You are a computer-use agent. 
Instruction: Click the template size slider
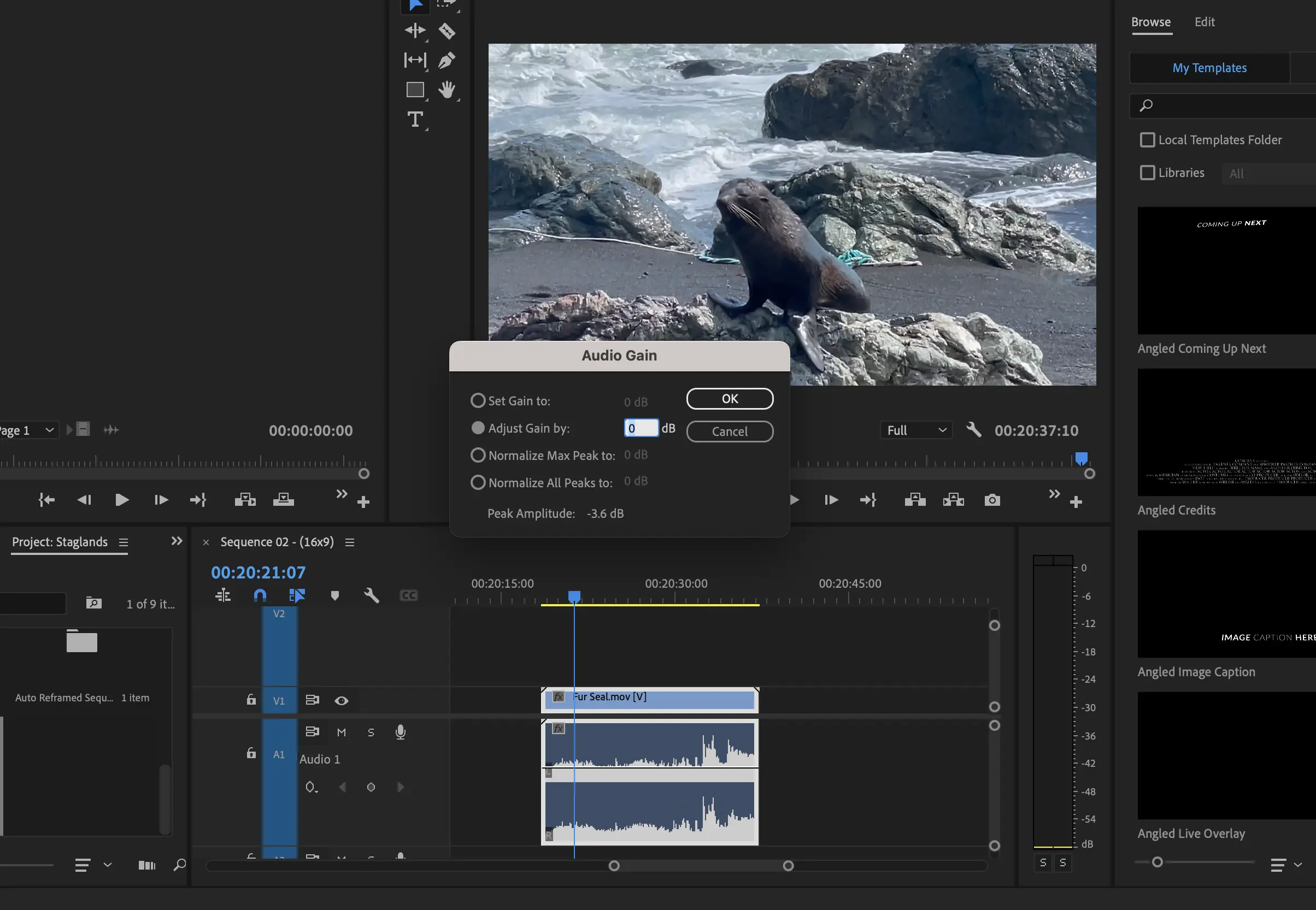(1158, 862)
